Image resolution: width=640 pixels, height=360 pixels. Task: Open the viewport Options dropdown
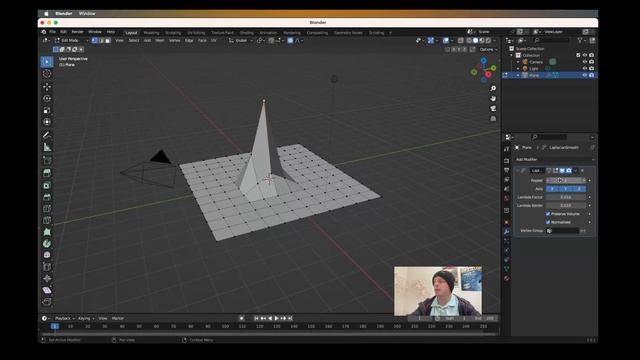pyautogui.click(x=488, y=49)
